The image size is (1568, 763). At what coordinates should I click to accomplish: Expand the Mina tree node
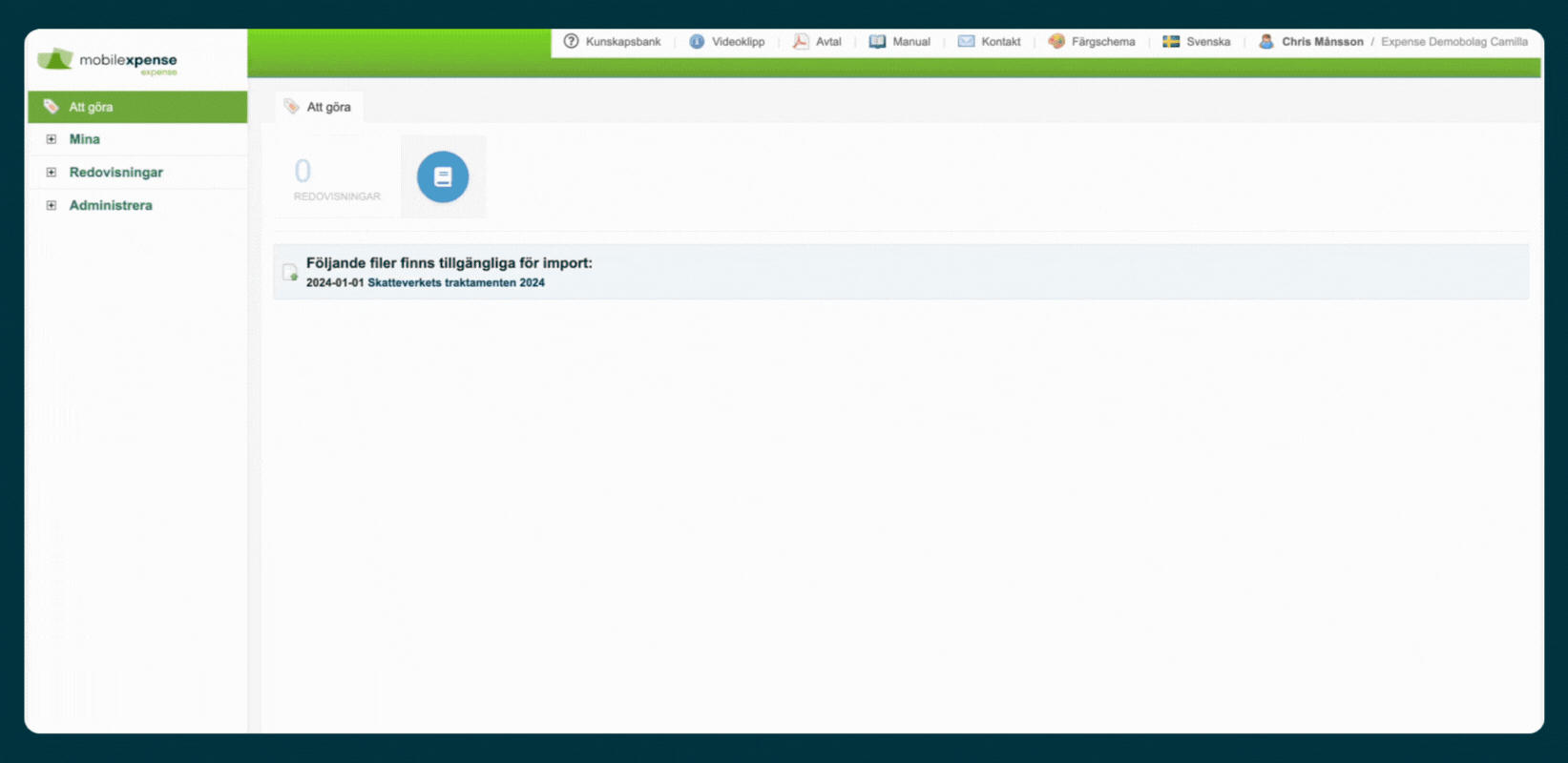(52, 139)
